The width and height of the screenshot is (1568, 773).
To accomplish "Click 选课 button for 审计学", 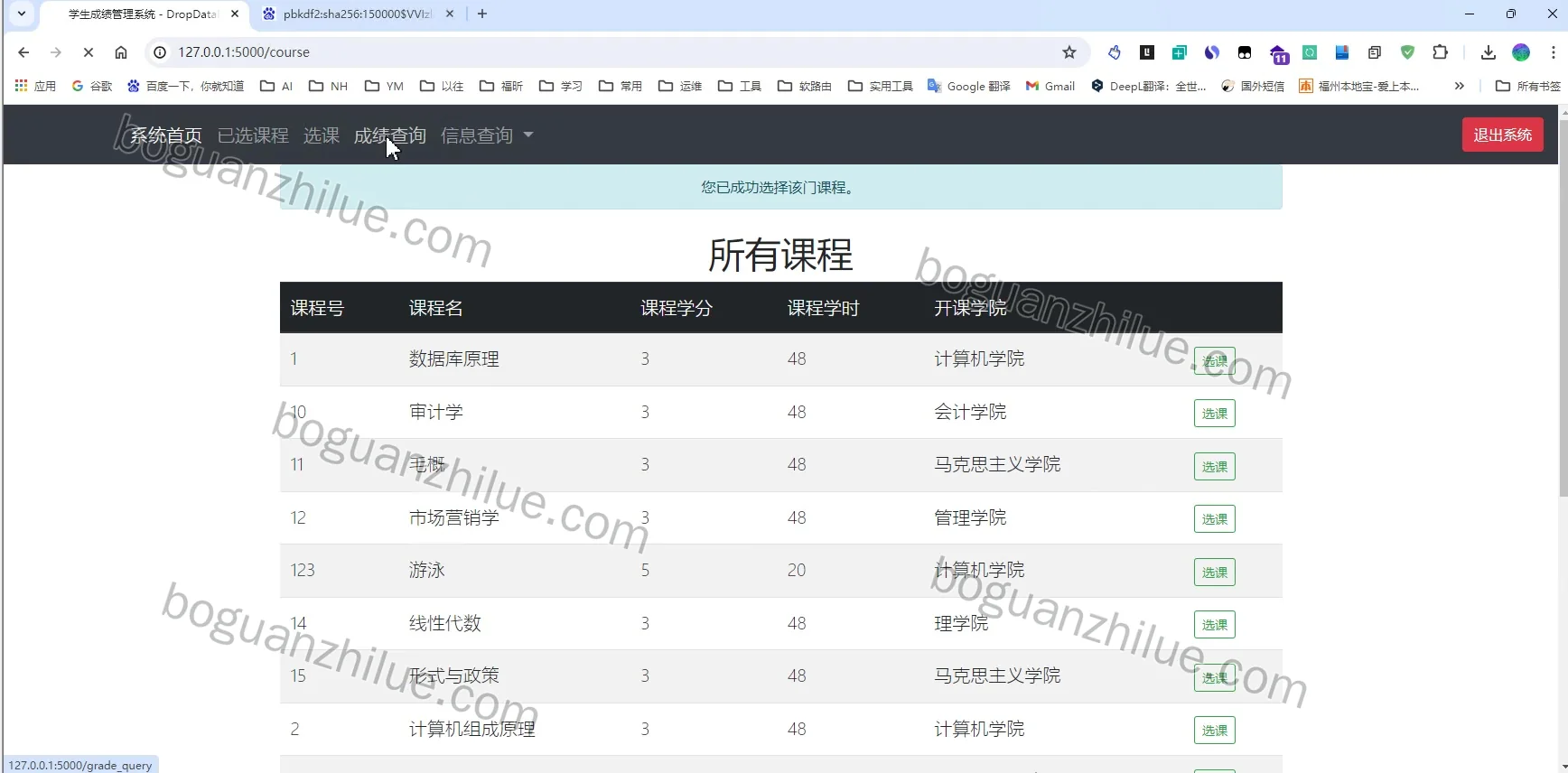I will (1215, 414).
